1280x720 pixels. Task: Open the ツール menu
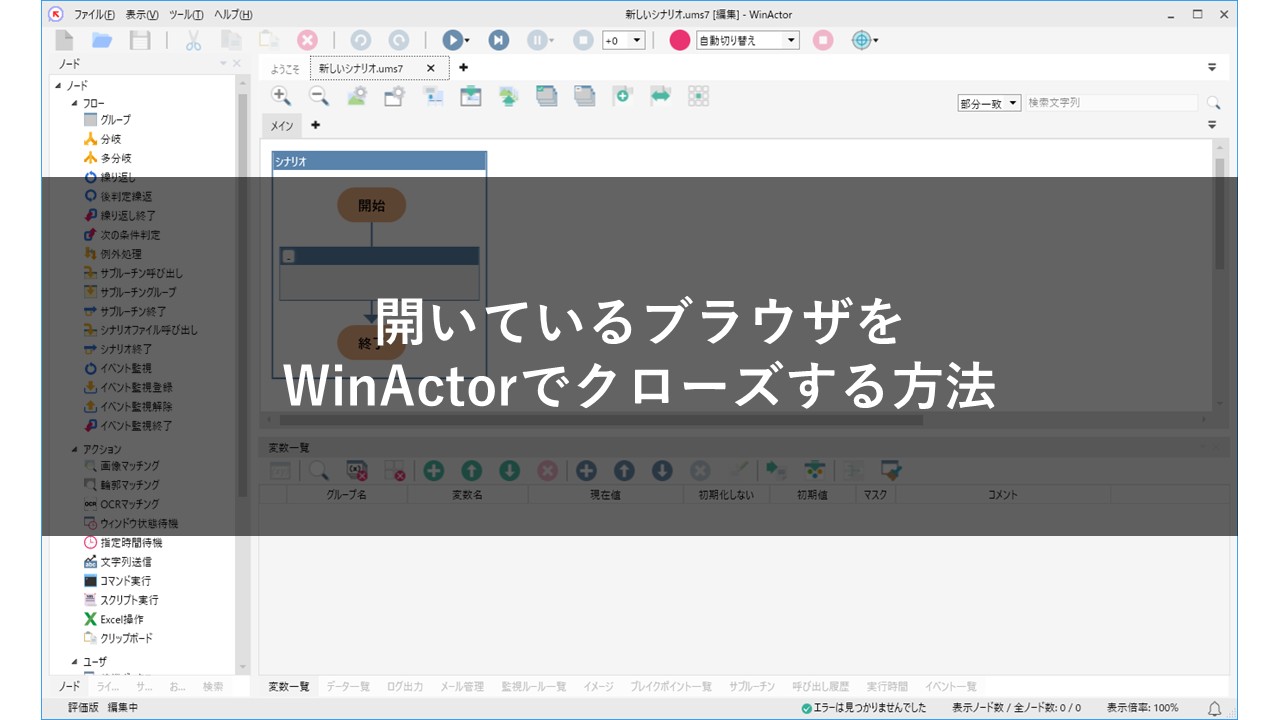coord(186,15)
